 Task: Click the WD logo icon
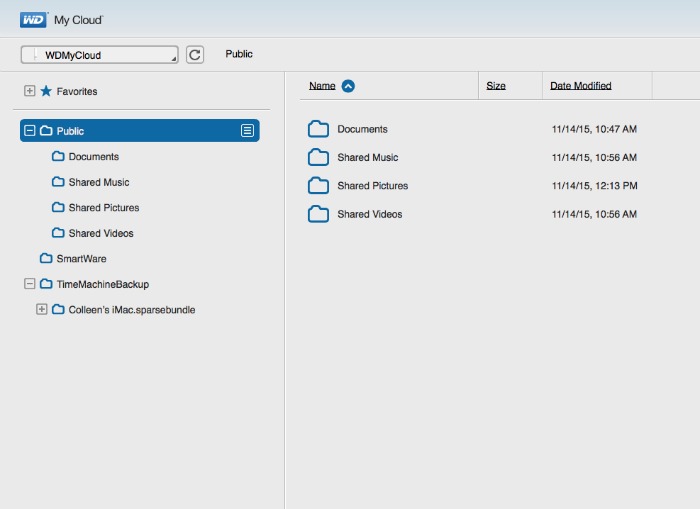(x=33, y=20)
